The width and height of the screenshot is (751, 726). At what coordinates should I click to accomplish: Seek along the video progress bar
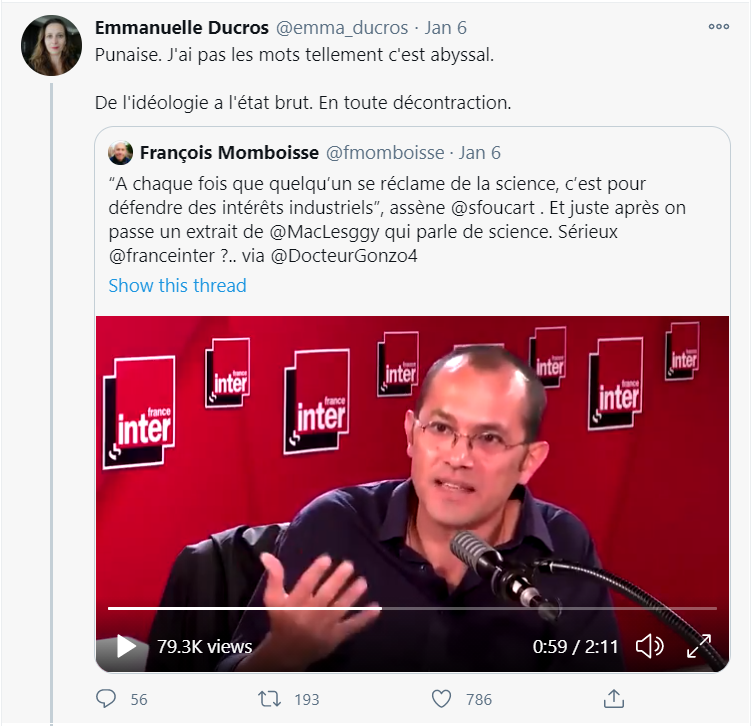pyautogui.click(x=412, y=608)
